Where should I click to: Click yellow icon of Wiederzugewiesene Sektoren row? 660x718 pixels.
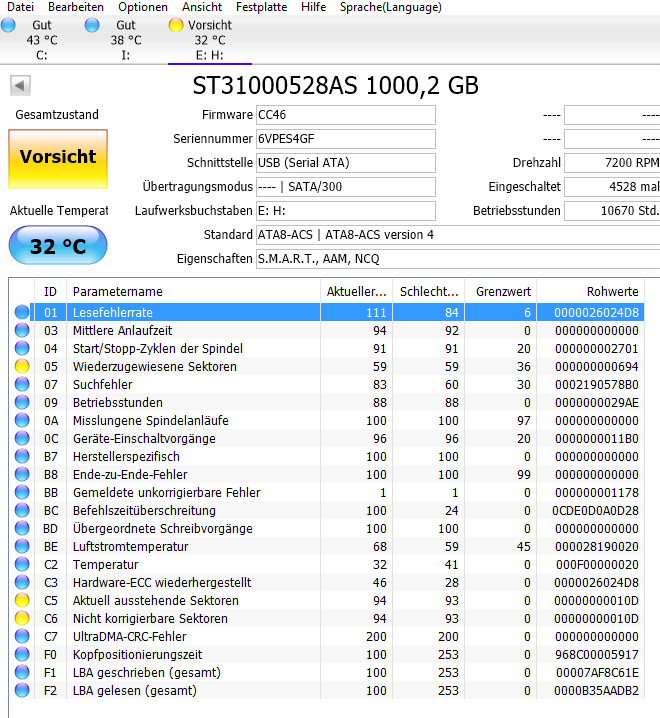22,366
